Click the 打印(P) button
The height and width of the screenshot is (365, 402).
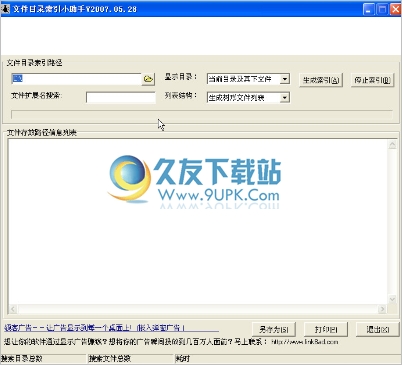pos(326,330)
